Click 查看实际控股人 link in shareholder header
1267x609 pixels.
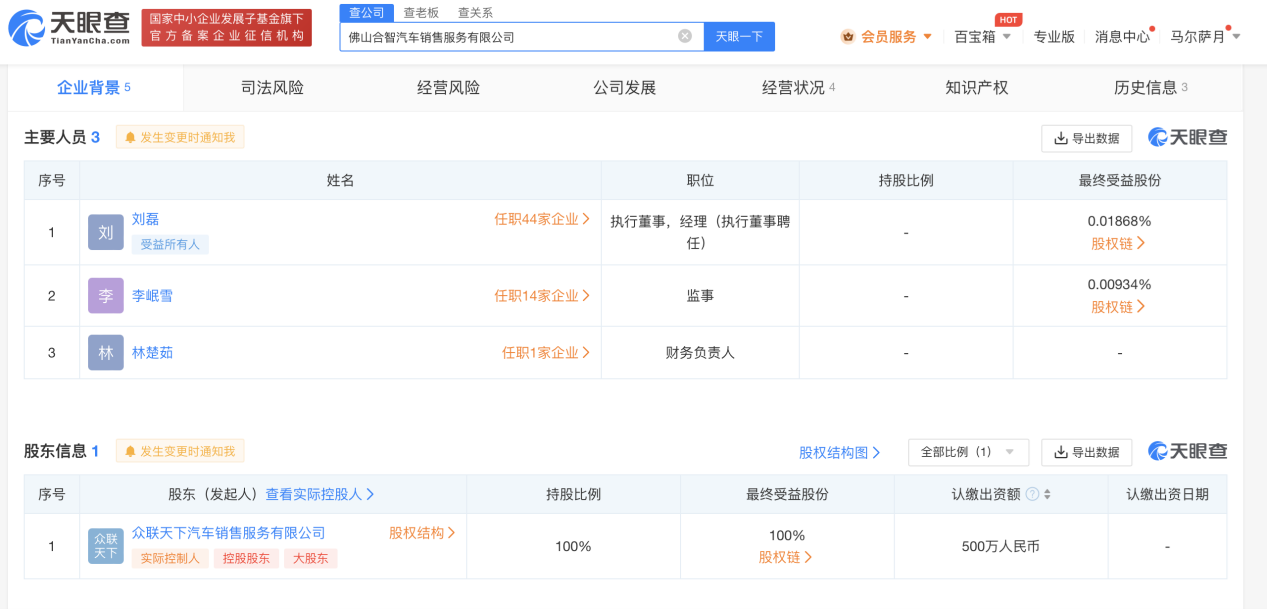click(320, 494)
